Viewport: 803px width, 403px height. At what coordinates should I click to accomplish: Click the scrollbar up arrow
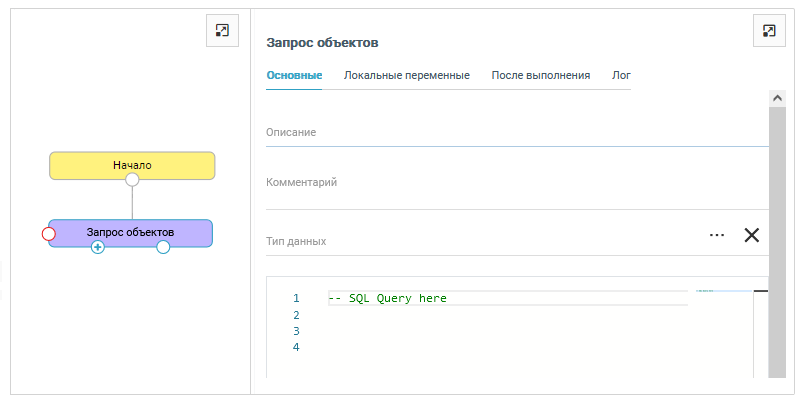point(775,98)
